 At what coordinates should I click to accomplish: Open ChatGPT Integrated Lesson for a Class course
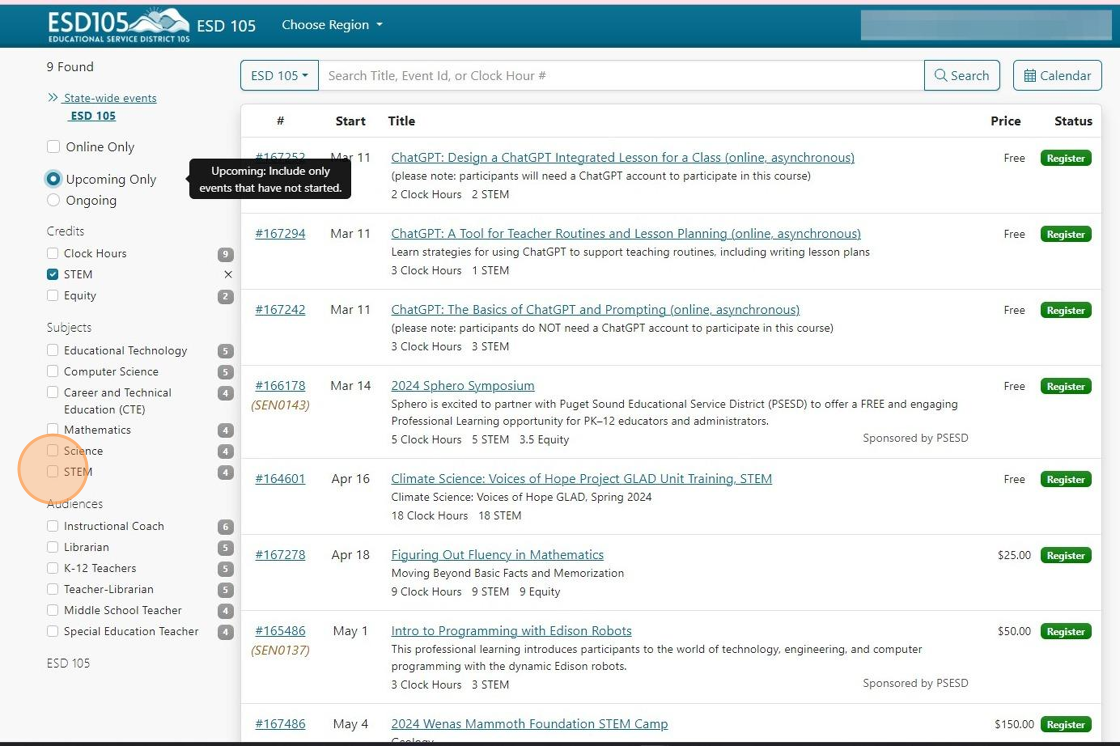click(622, 157)
